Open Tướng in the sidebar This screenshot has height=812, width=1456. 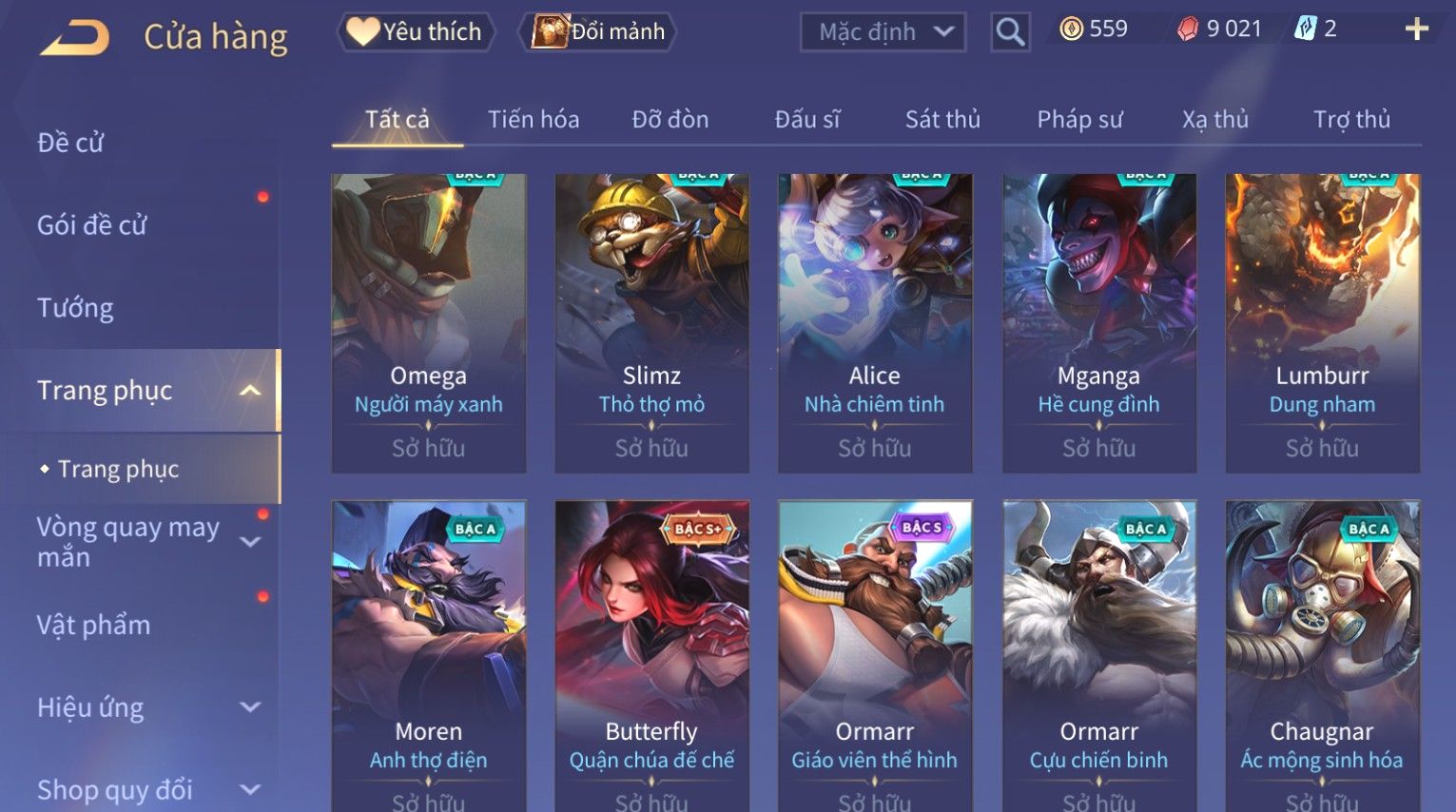click(x=75, y=308)
